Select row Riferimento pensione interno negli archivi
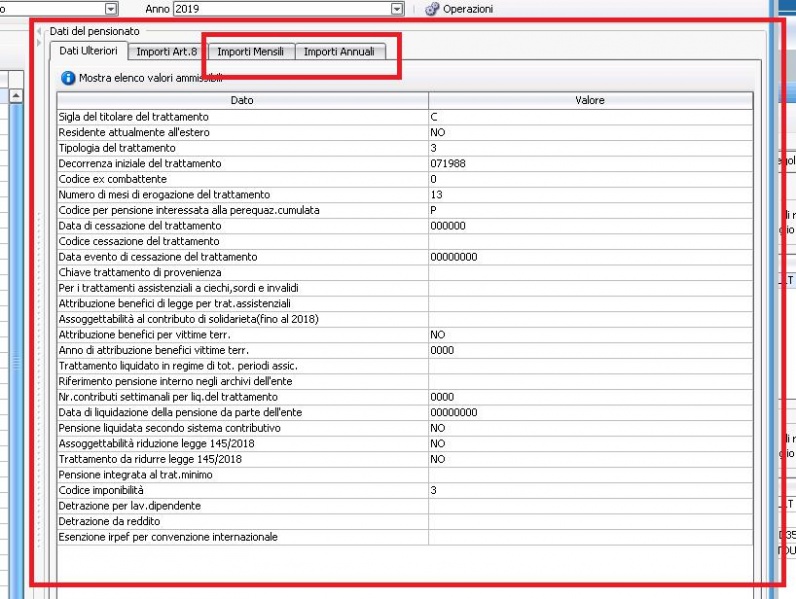 [405, 381]
